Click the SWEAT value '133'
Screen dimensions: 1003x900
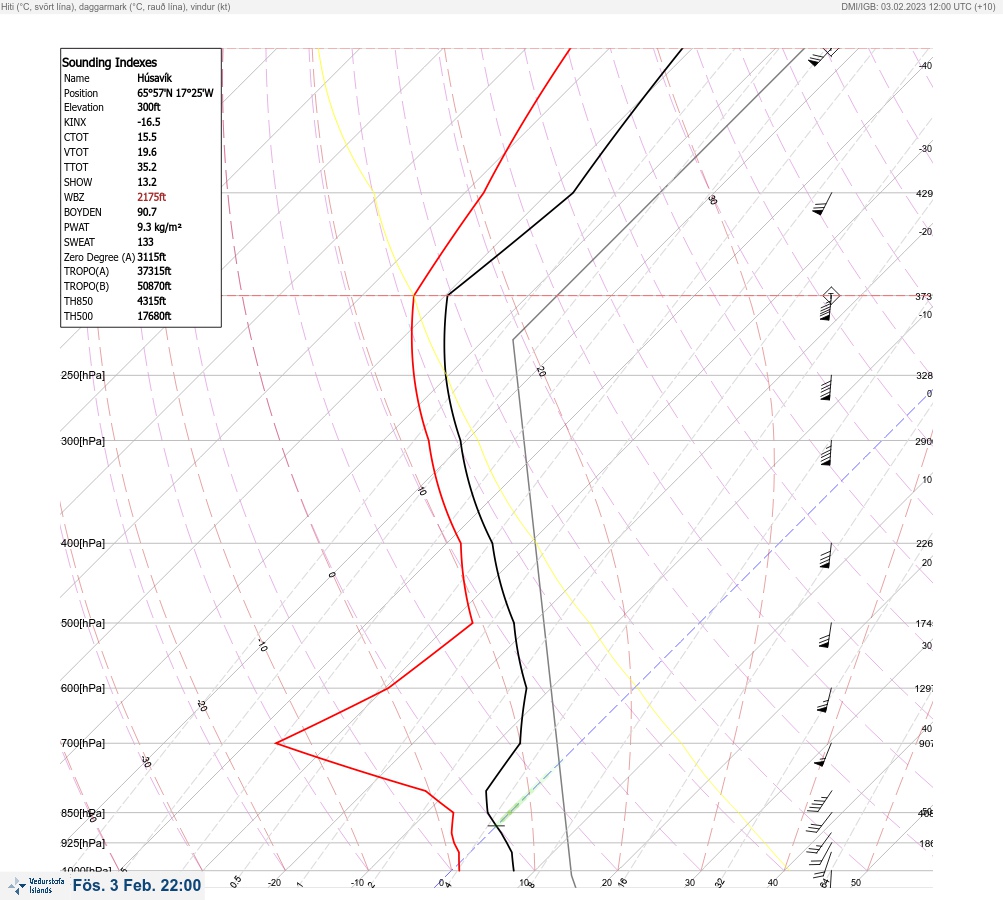[145, 242]
